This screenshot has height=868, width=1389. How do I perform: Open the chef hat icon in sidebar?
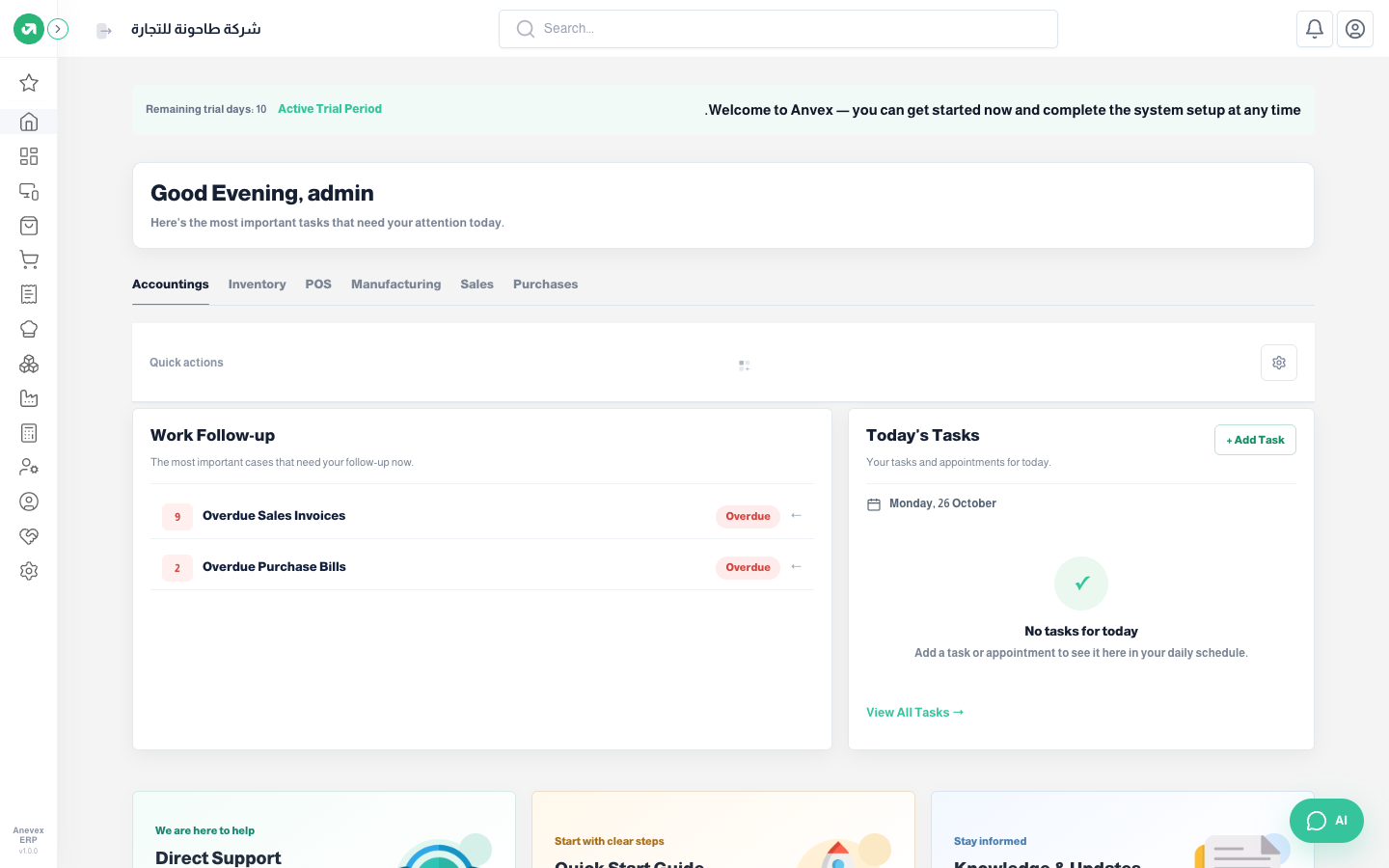[x=29, y=329]
